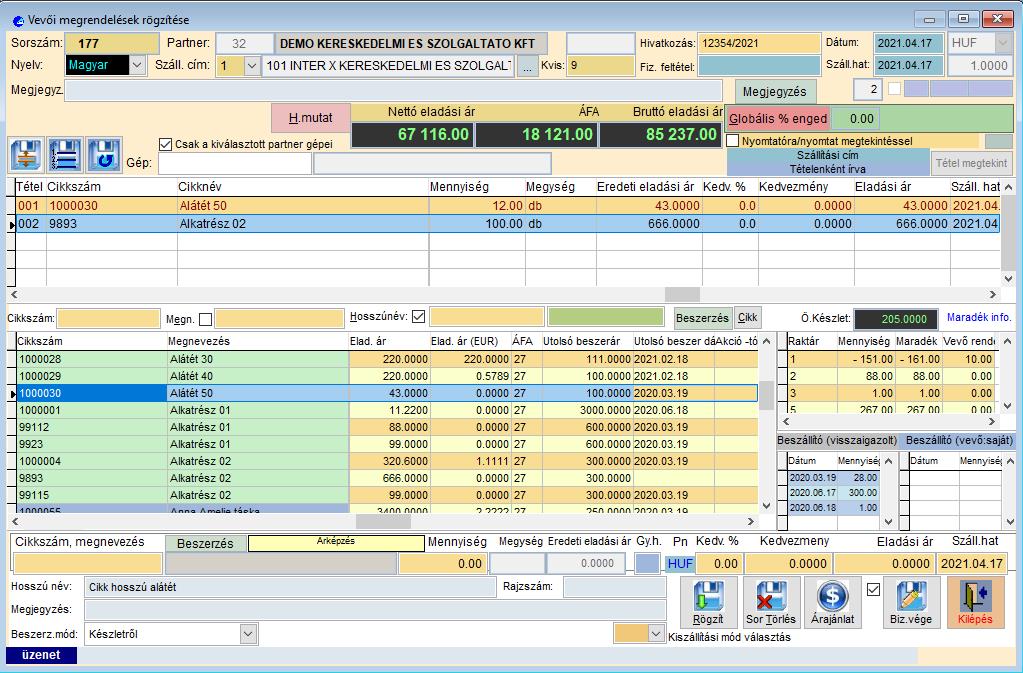1023x673 pixels.
Task: Minimize the Vevői megrendelések window
Action: click(x=929, y=20)
